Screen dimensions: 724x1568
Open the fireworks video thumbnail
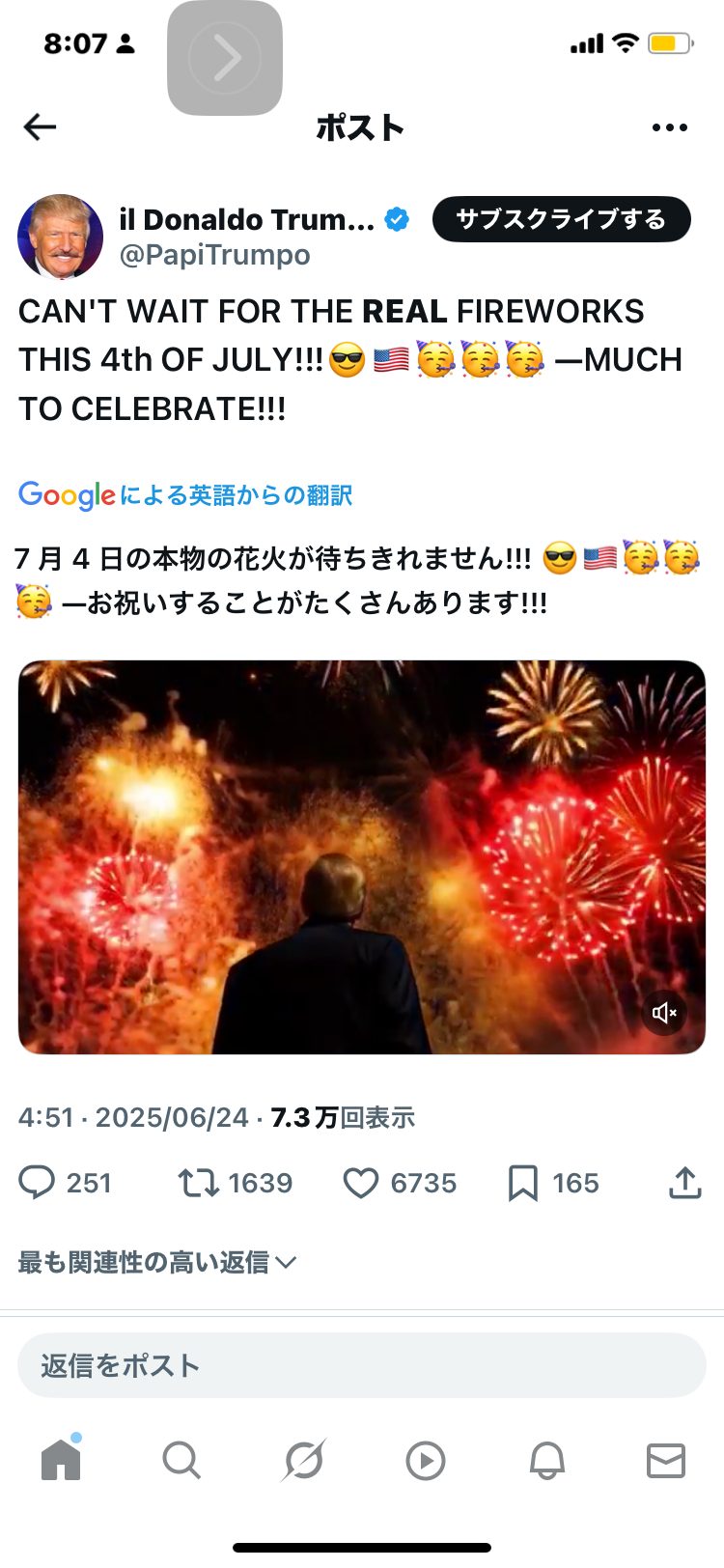(362, 857)
